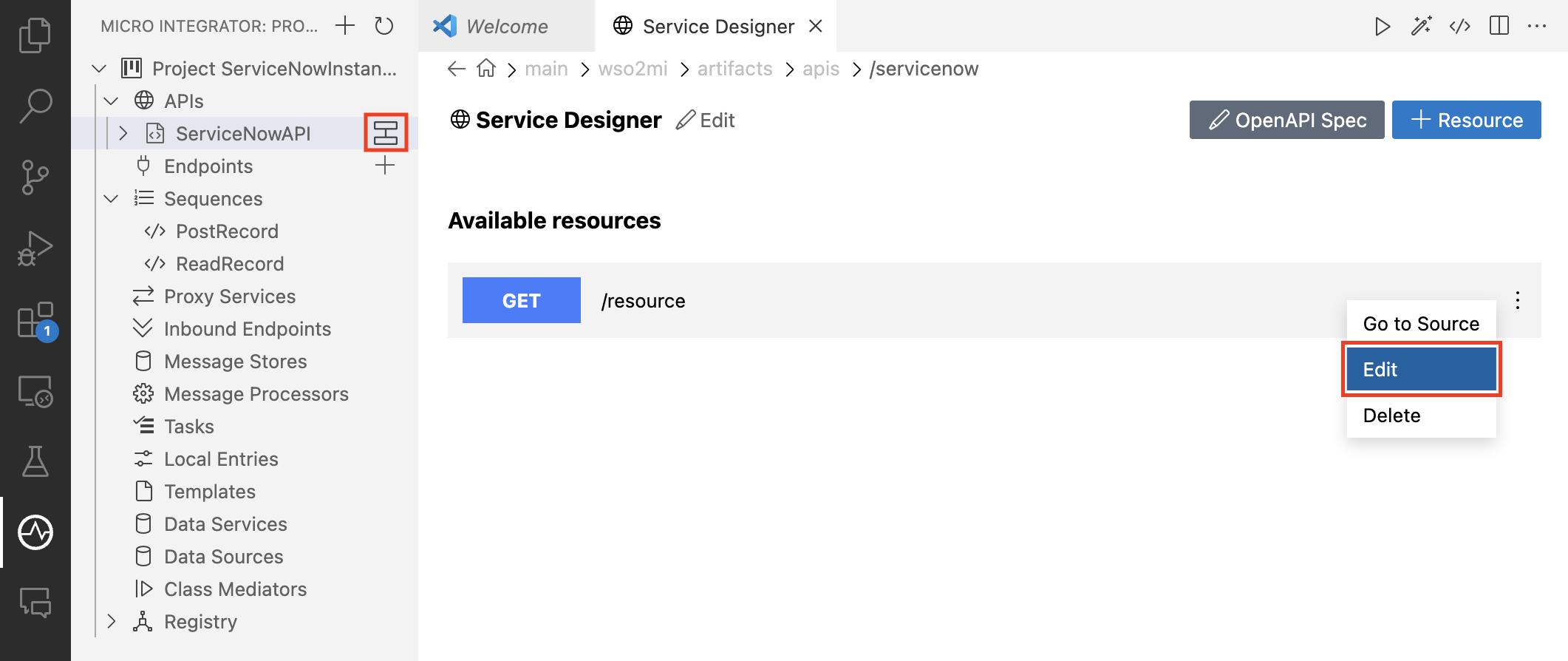The width and height of the screenshot is (1568, 661).
Task: Open the main breadcrumb segment
Action: coord(546,69)
